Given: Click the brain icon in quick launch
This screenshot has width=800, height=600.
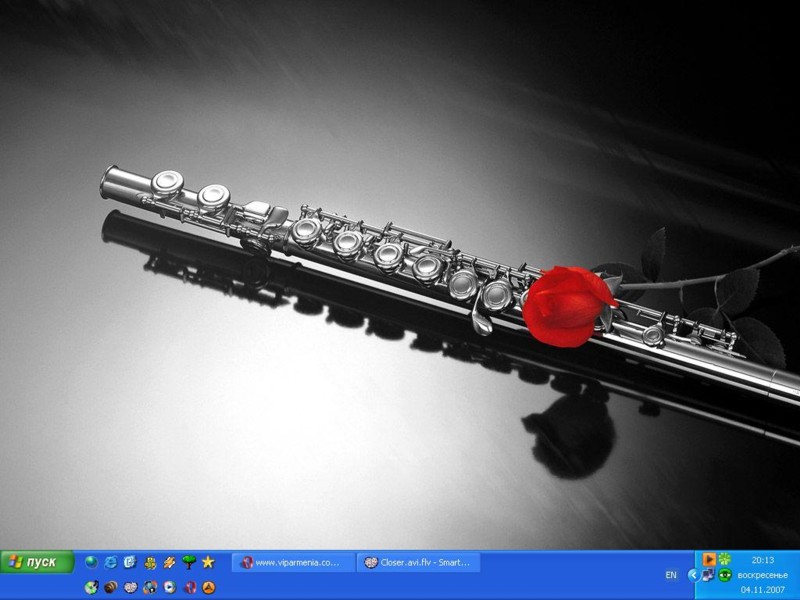Looking at the screenshot, I should (131, 587).
